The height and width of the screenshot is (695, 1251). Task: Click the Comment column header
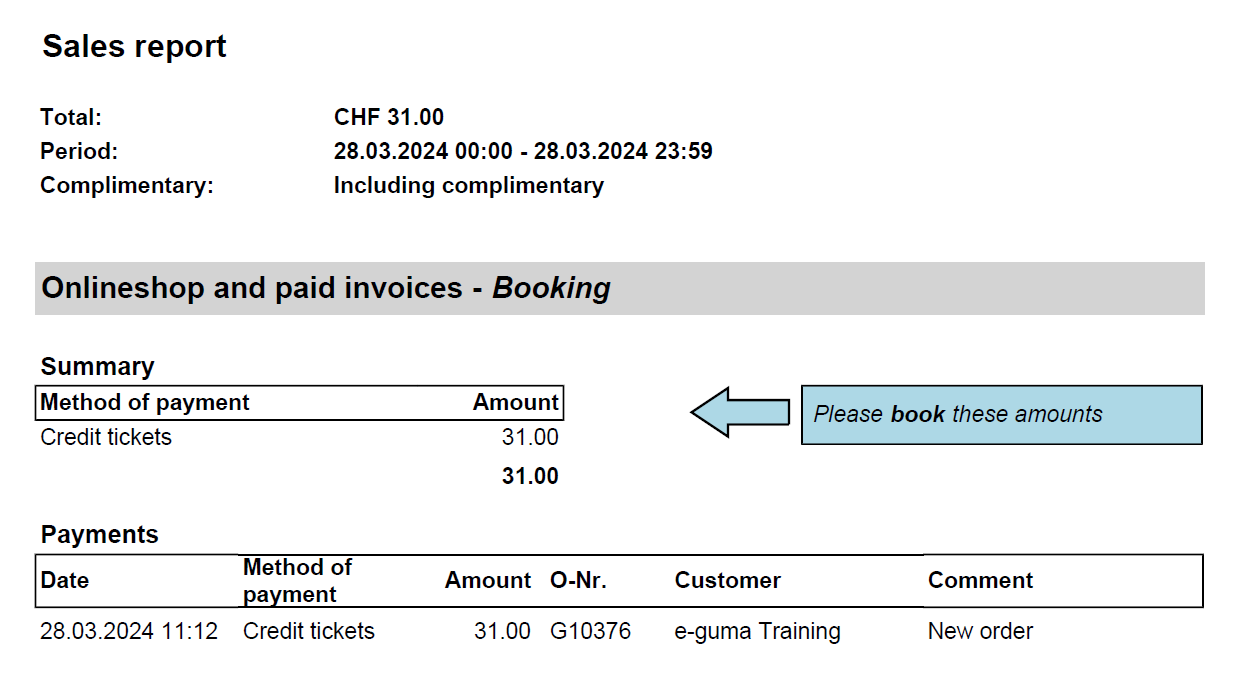981,581
